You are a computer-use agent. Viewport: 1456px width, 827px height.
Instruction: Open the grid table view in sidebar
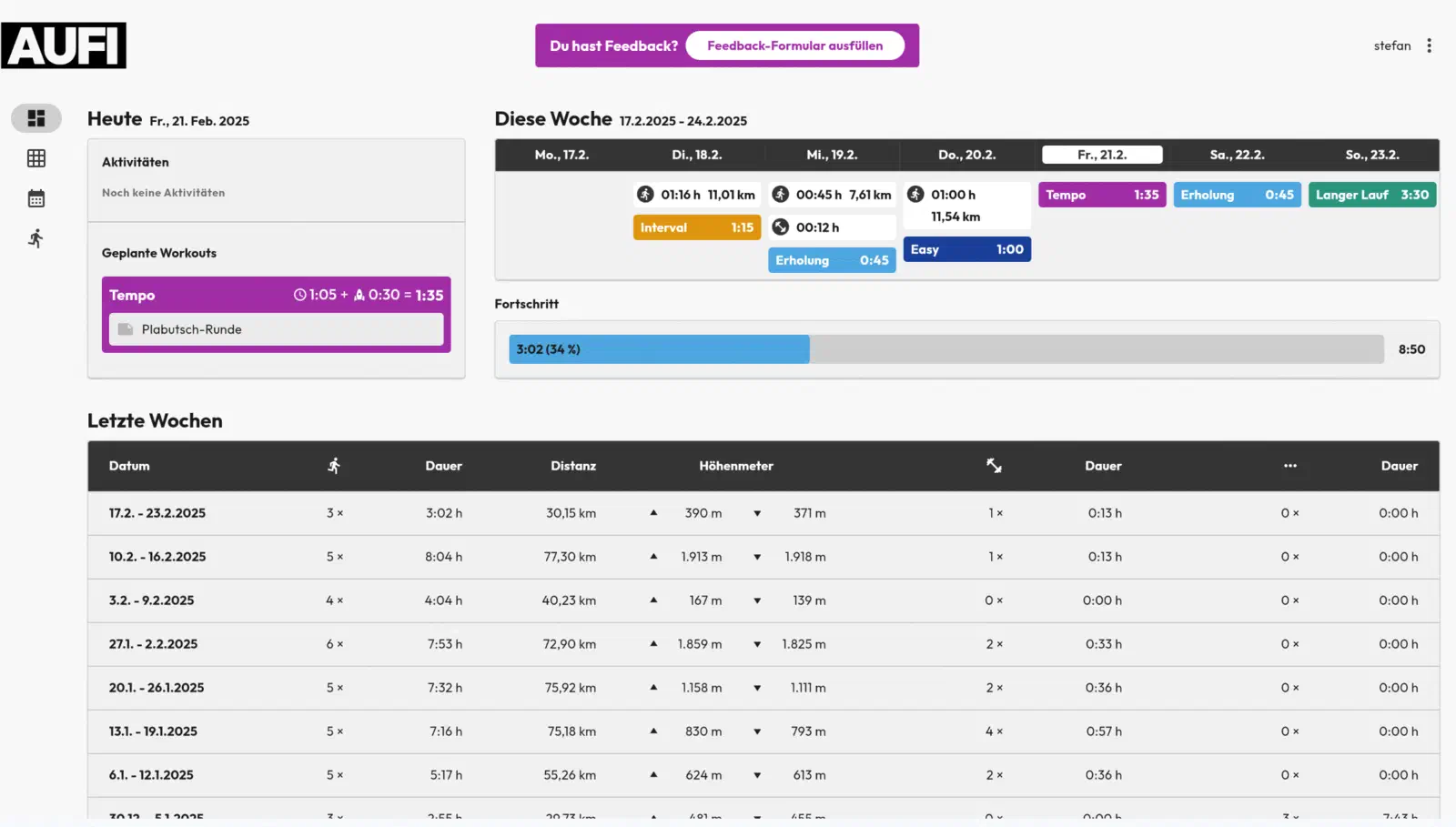tap(36, 158)
